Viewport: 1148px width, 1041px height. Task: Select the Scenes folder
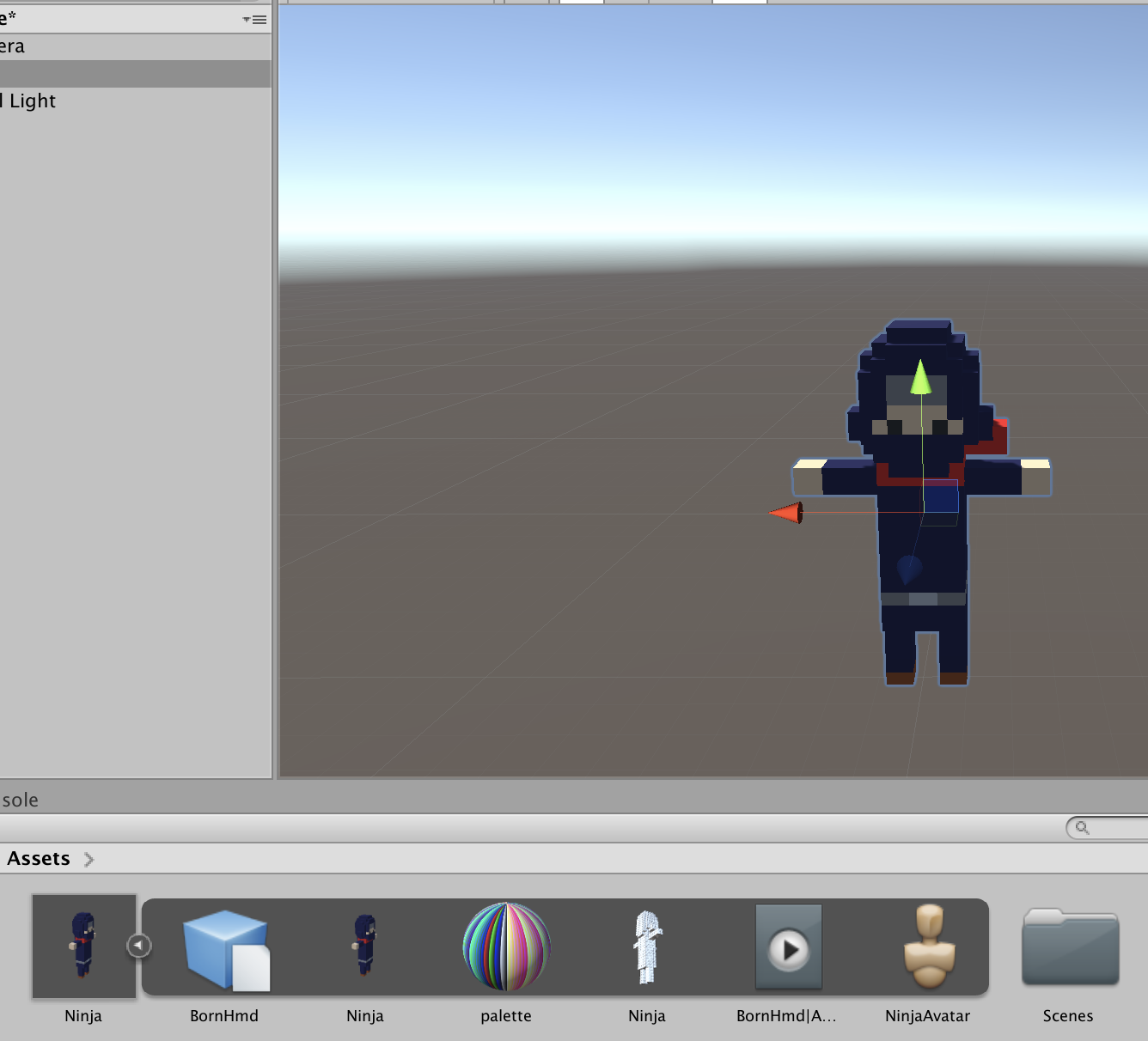click(x=1070, y=947)
